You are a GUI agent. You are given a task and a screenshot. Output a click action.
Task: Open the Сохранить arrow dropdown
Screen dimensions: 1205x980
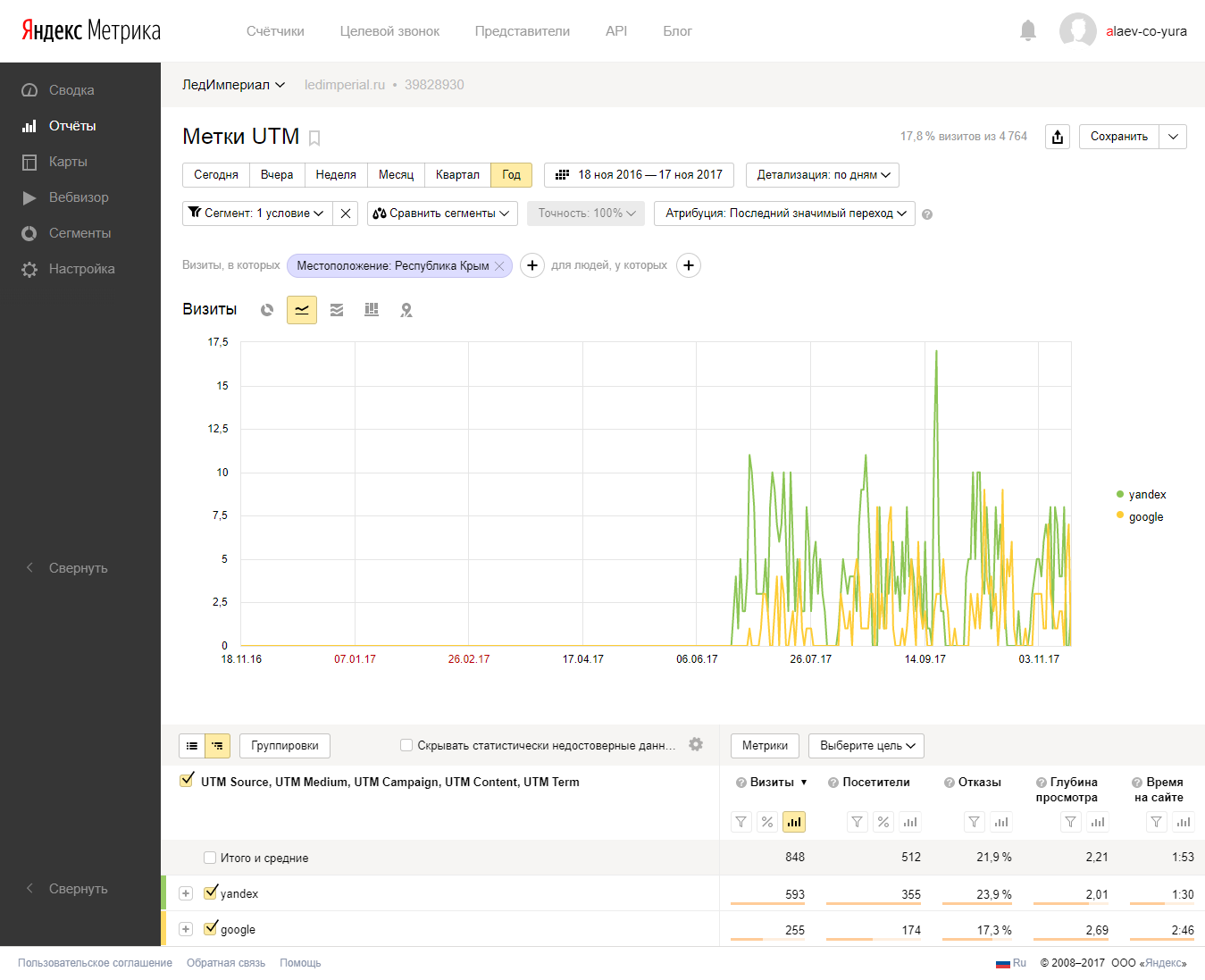pos(1173,137)
